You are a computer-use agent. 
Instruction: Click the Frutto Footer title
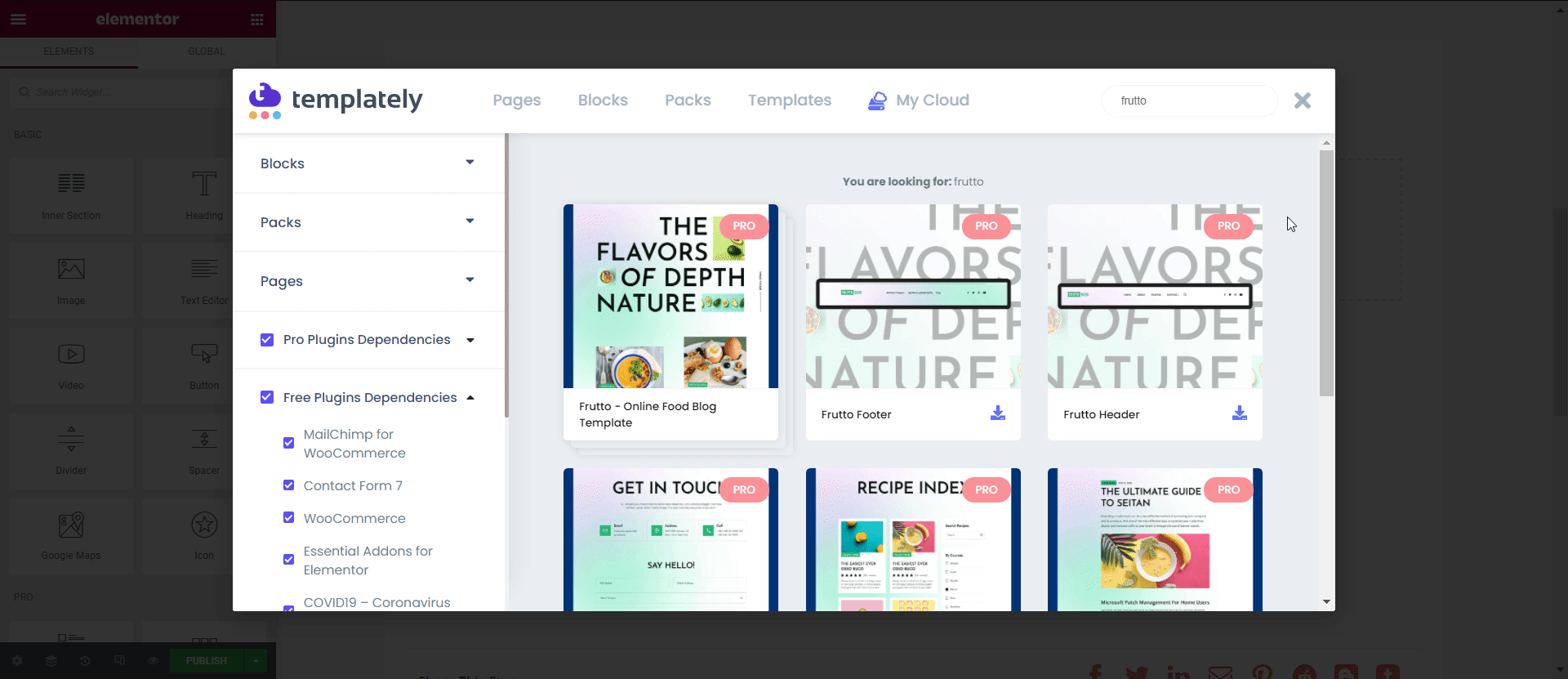(x=856, y=414)
